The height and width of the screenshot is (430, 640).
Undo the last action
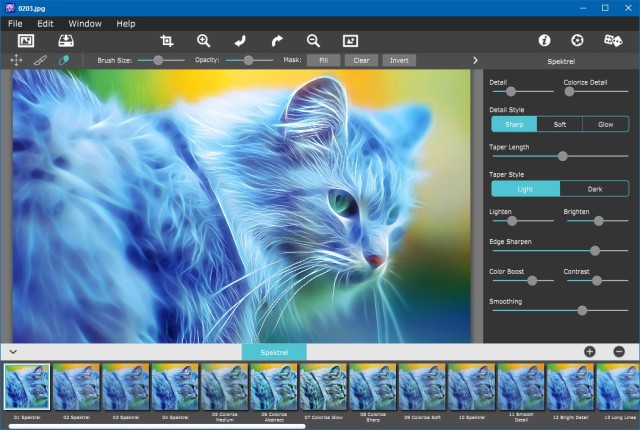click(240, 41)
